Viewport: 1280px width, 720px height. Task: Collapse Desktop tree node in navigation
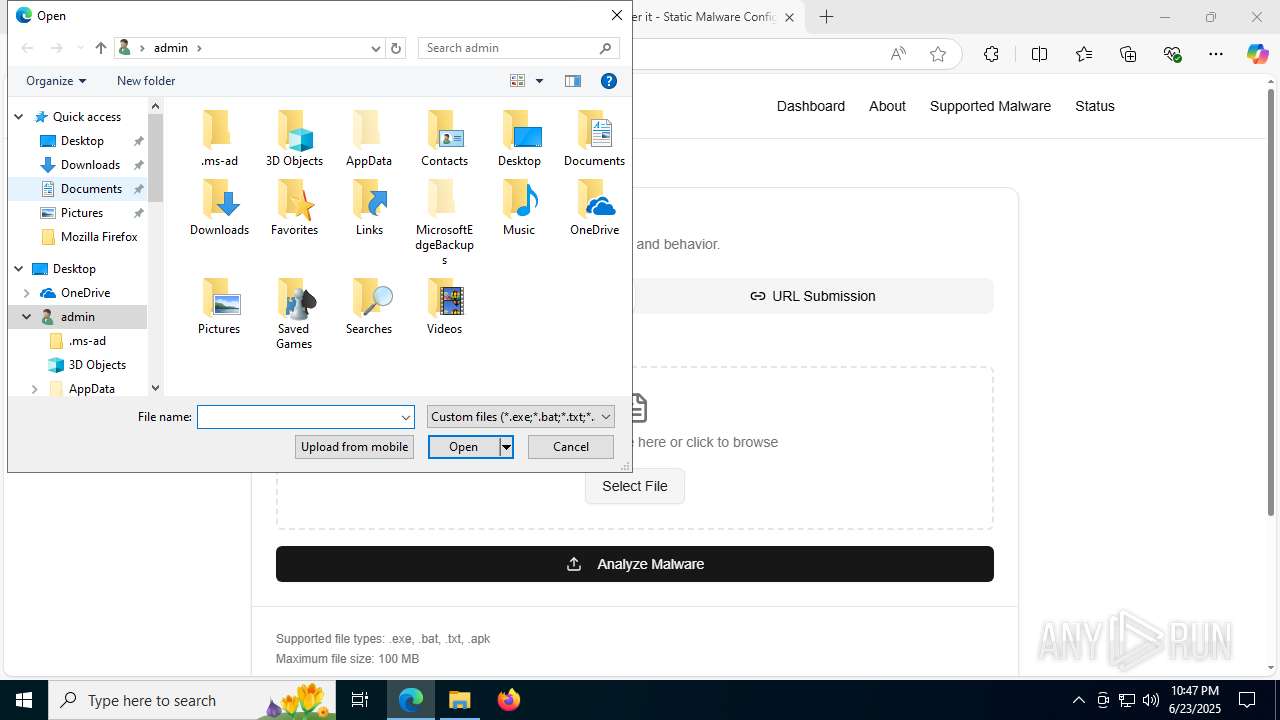tap(18, 269)
